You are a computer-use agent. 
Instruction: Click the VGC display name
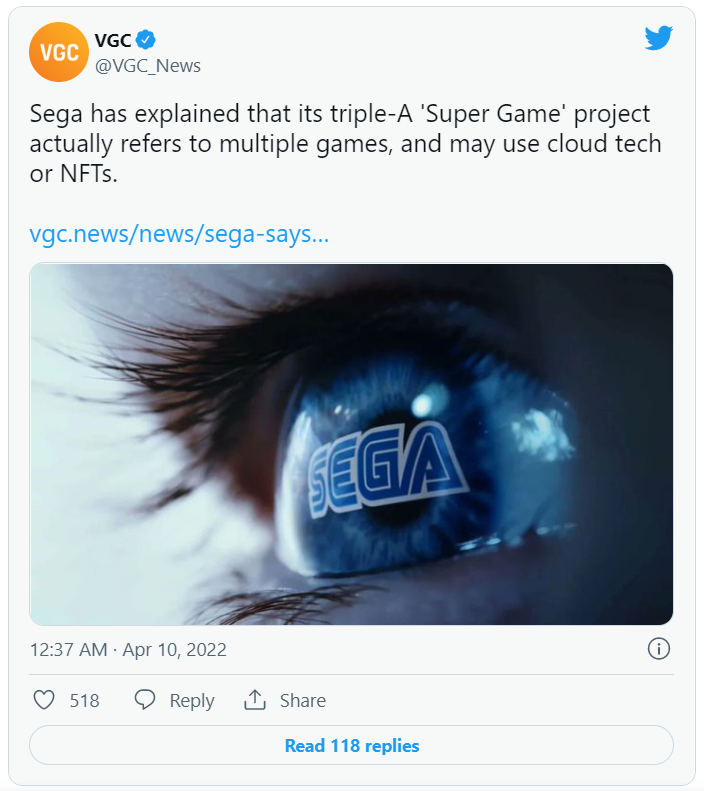coord(112,40)
